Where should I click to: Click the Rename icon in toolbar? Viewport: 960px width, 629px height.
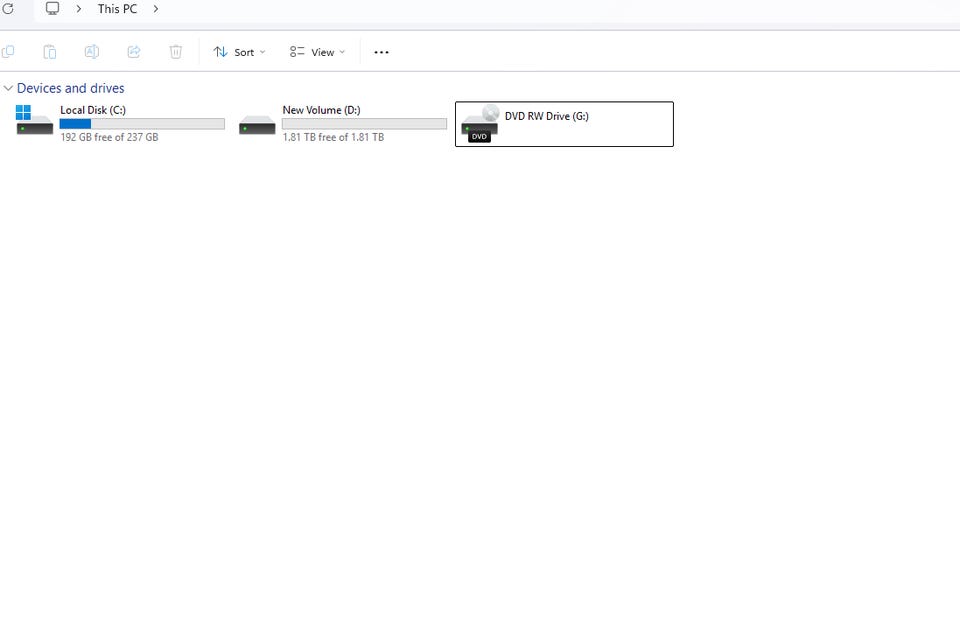pos(92,52)
